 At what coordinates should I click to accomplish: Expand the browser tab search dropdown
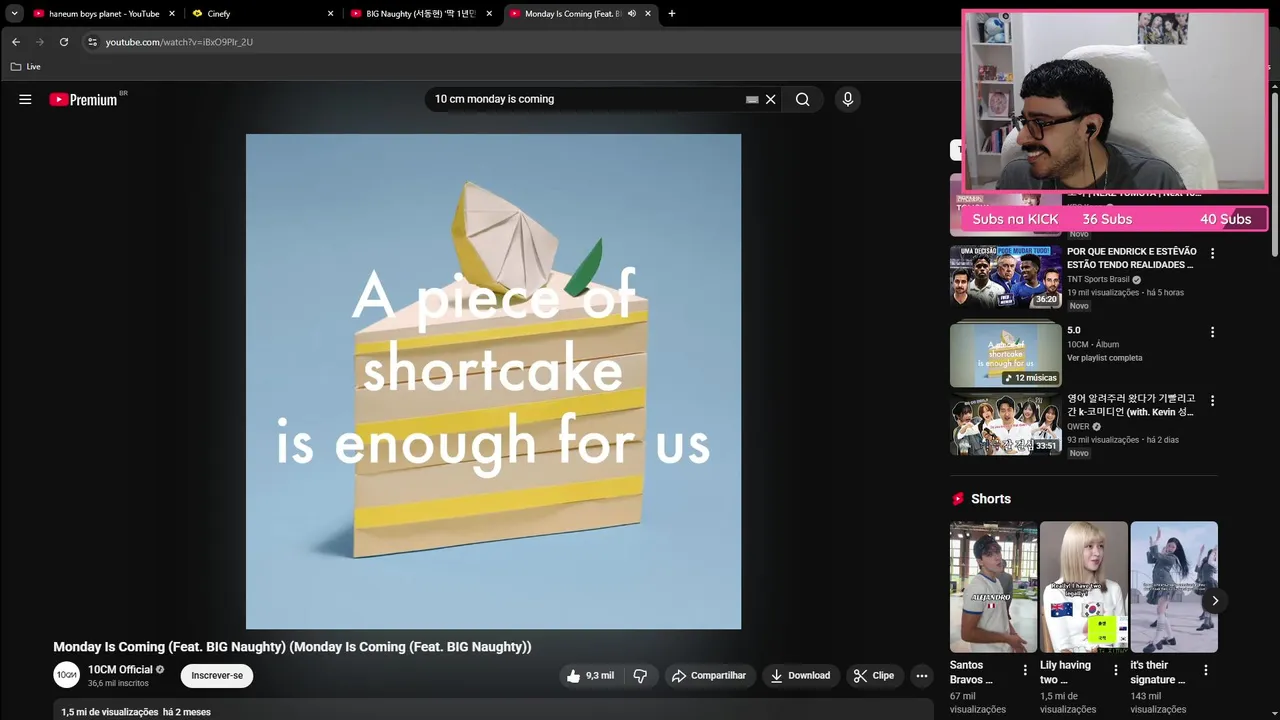click(x=14, y=14)
